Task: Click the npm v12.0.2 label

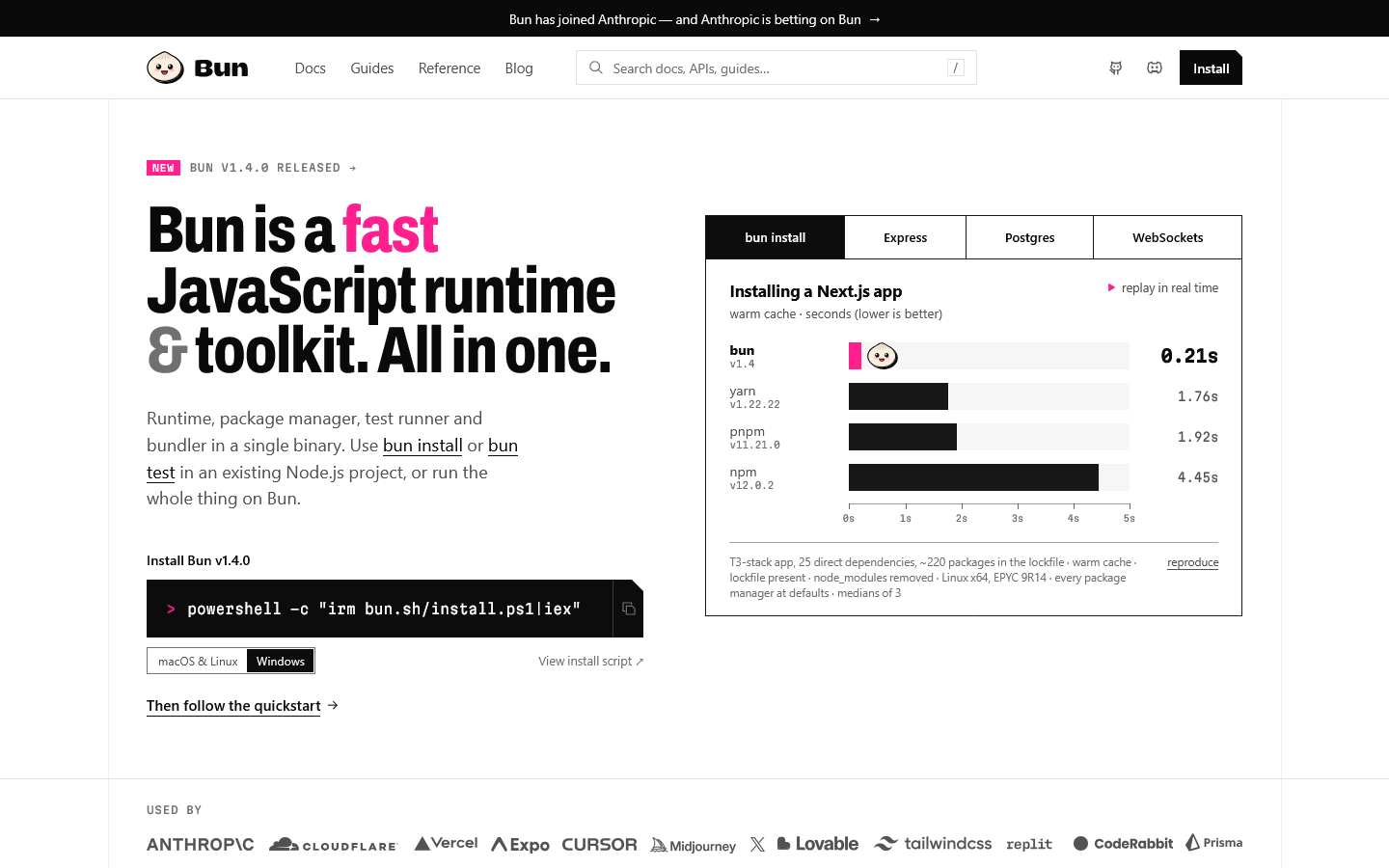Action: coord(751,478)
